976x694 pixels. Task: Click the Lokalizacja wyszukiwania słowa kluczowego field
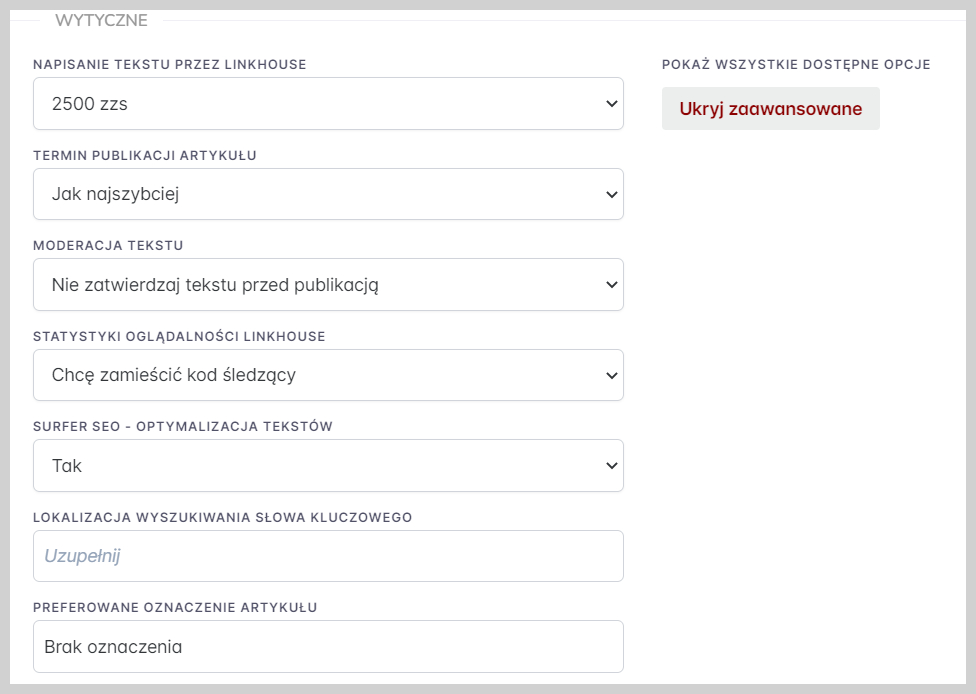coord(328,556)
